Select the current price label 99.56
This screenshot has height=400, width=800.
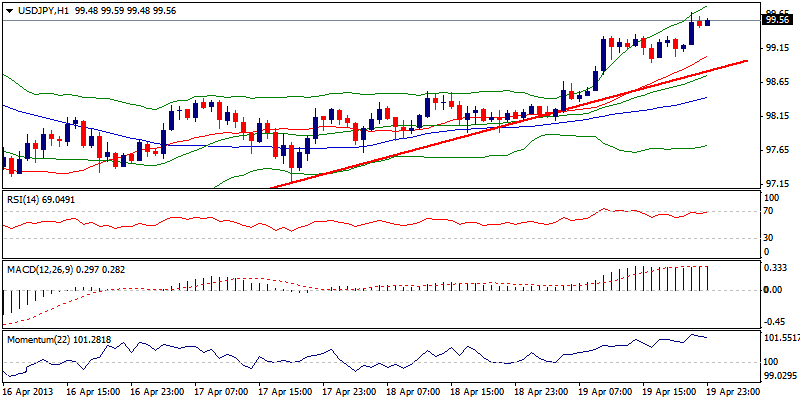tap(775, 19)
